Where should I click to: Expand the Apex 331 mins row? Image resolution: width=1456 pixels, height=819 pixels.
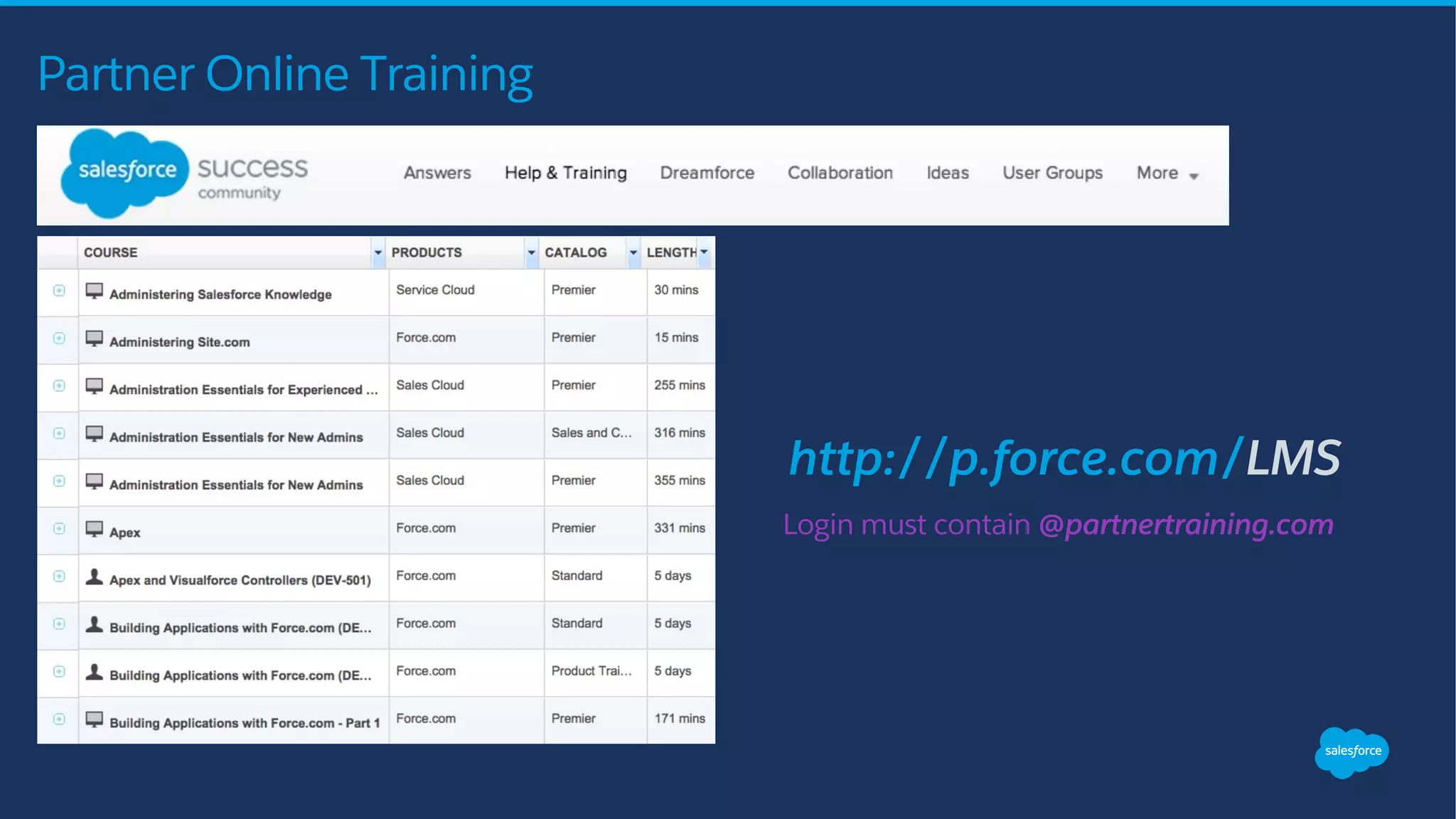click(59, 529)
